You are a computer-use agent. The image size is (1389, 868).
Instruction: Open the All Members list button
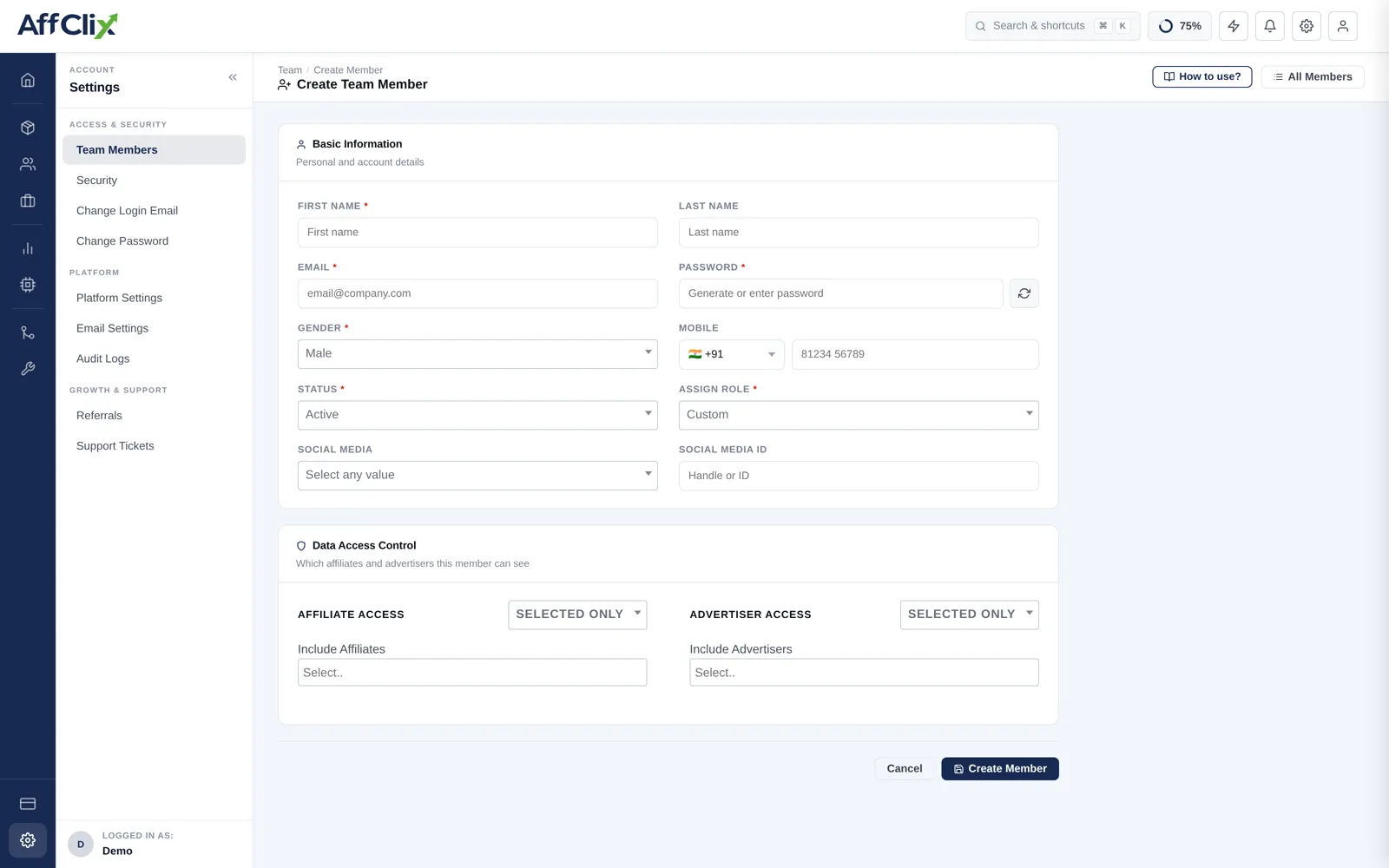point(1313,77)
